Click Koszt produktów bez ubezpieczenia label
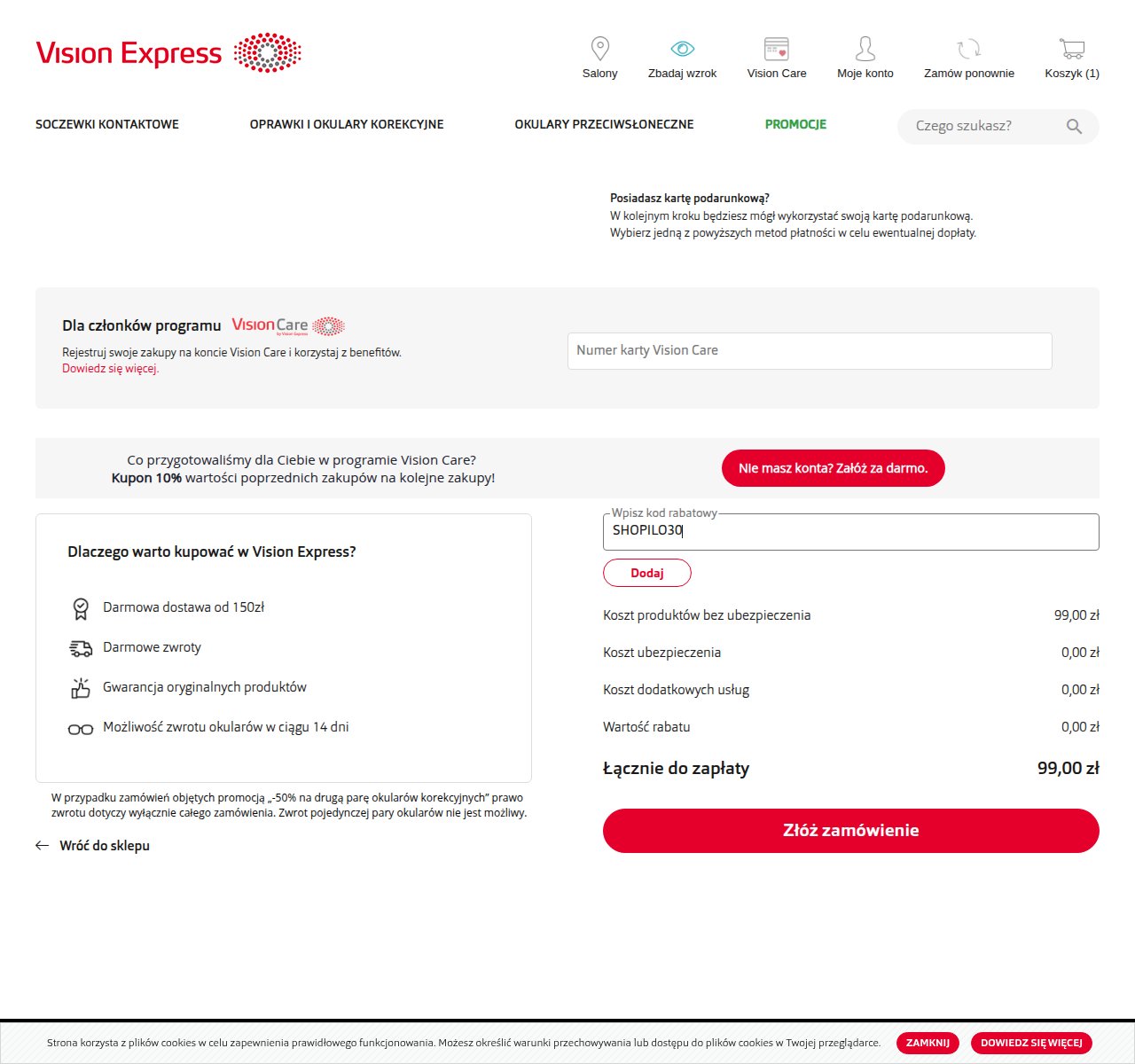The height and width of the screenshot is (1064, 1135). point(707,615)
